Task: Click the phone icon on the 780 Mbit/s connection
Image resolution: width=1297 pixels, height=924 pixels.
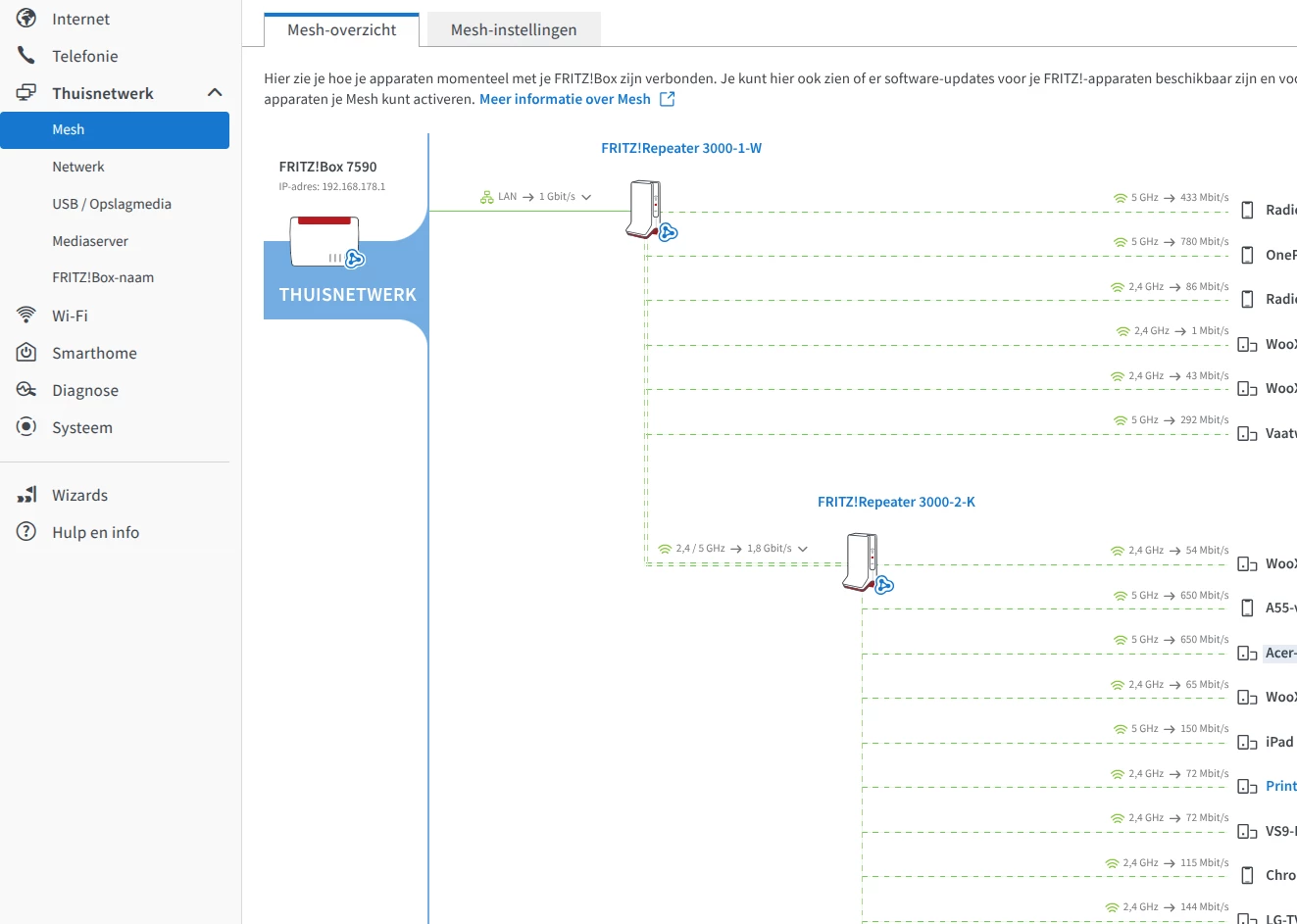Action: coord(1247,256)
